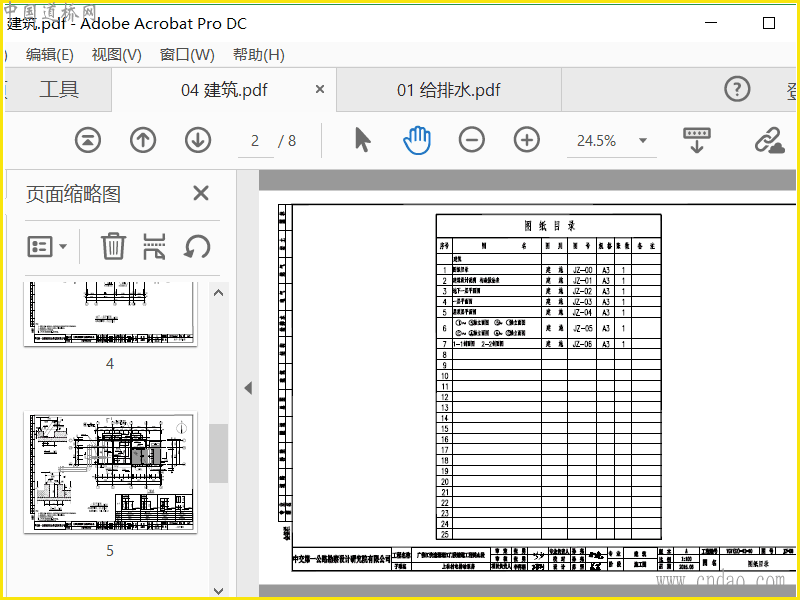This screenshot has height=600, width=800.
Task: Open thumbnail options dropdown menu
Action: (x=47, y=247)
